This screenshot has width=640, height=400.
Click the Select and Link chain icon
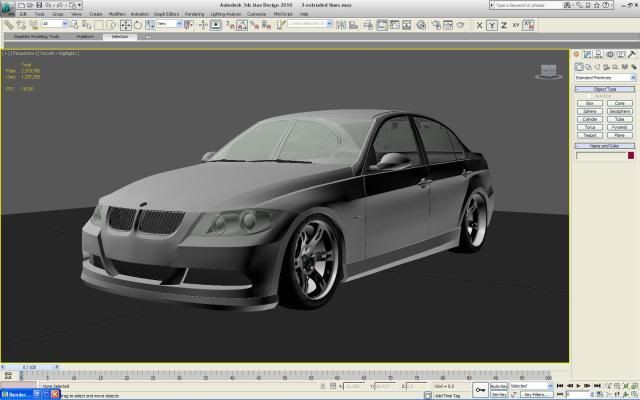[9, 25]
